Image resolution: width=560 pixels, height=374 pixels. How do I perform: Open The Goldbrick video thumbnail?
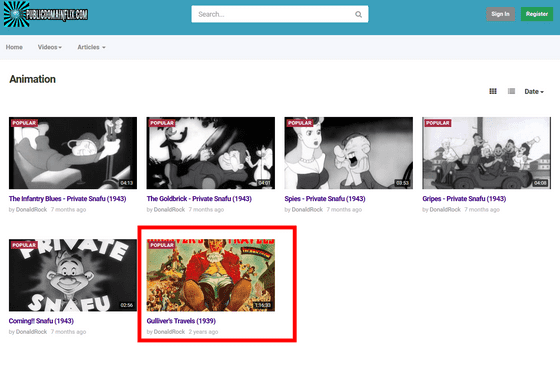coord(211,153)
